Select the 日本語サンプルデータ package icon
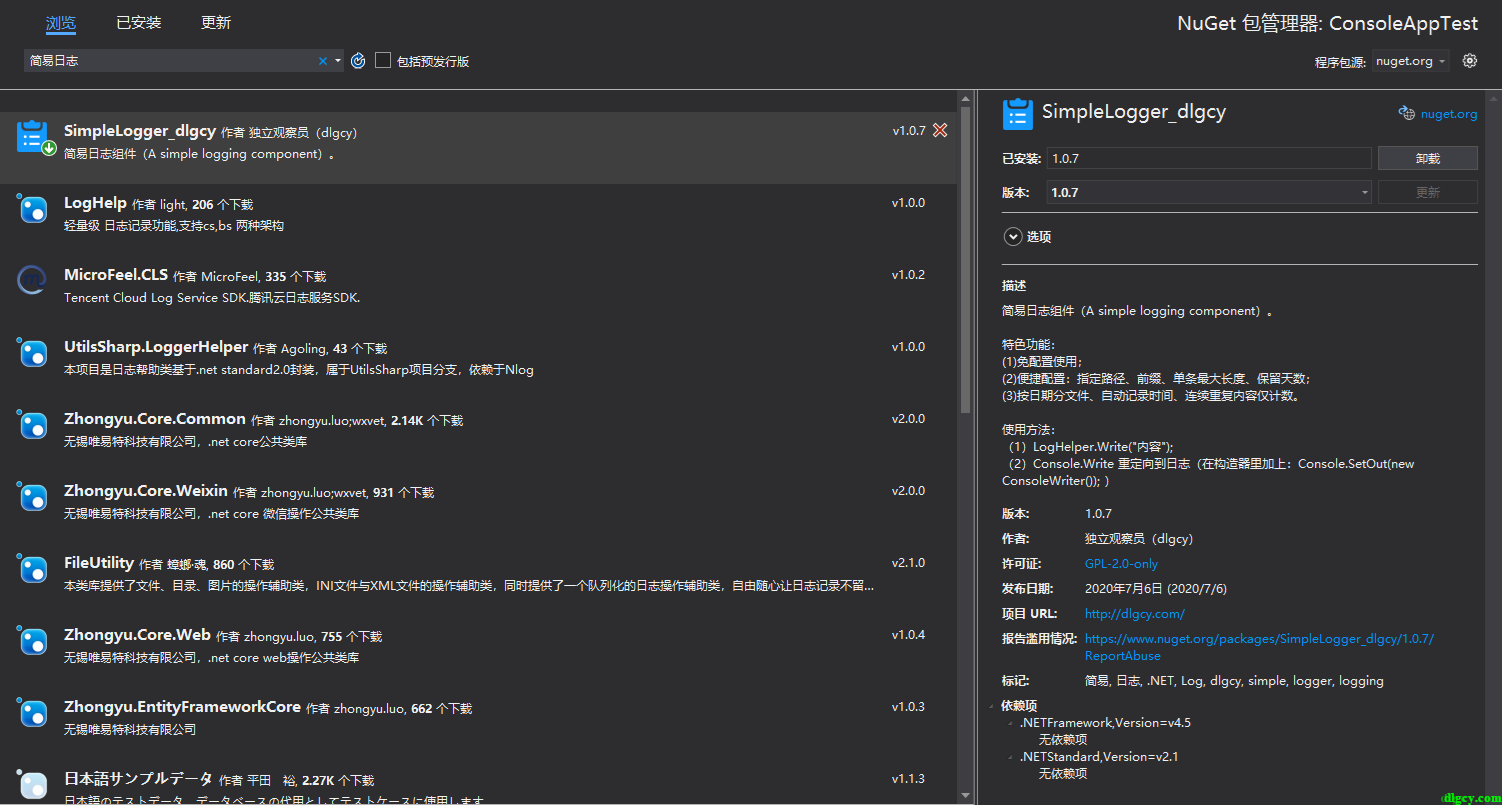Viewport: 1502px width, 805px height. coord(32,785)
